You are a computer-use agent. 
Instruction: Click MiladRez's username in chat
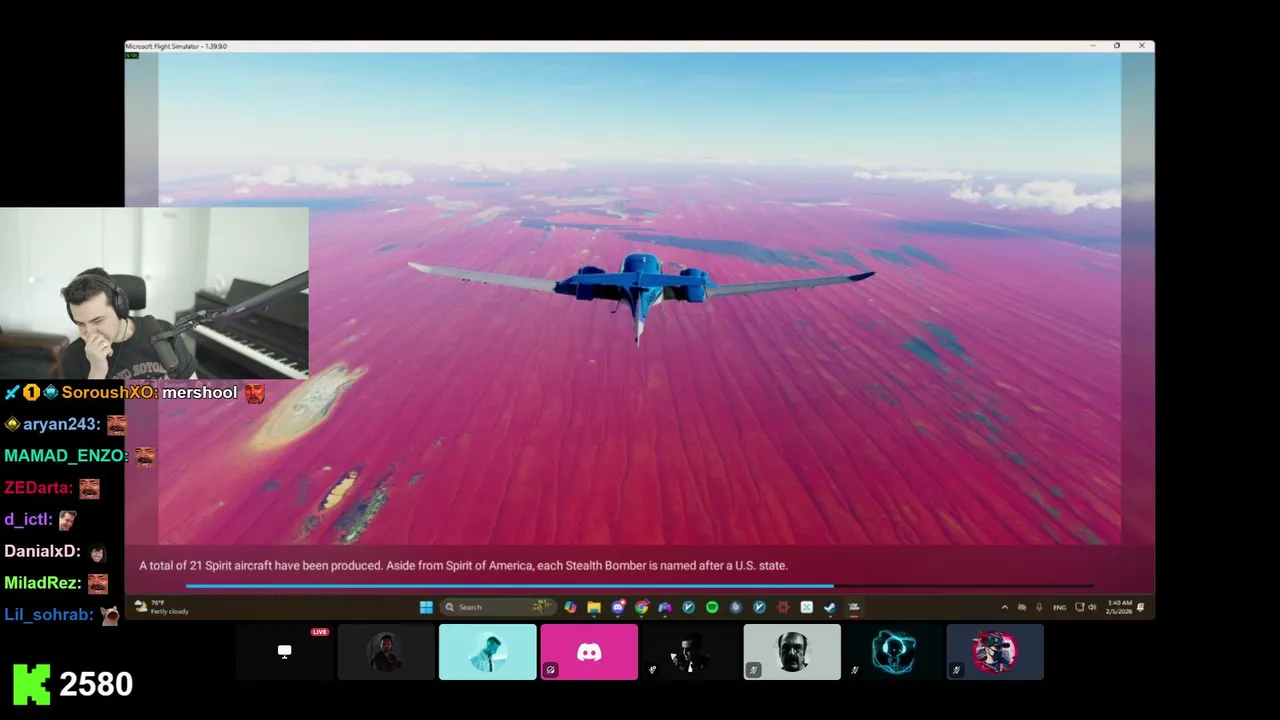coord(41,583)
